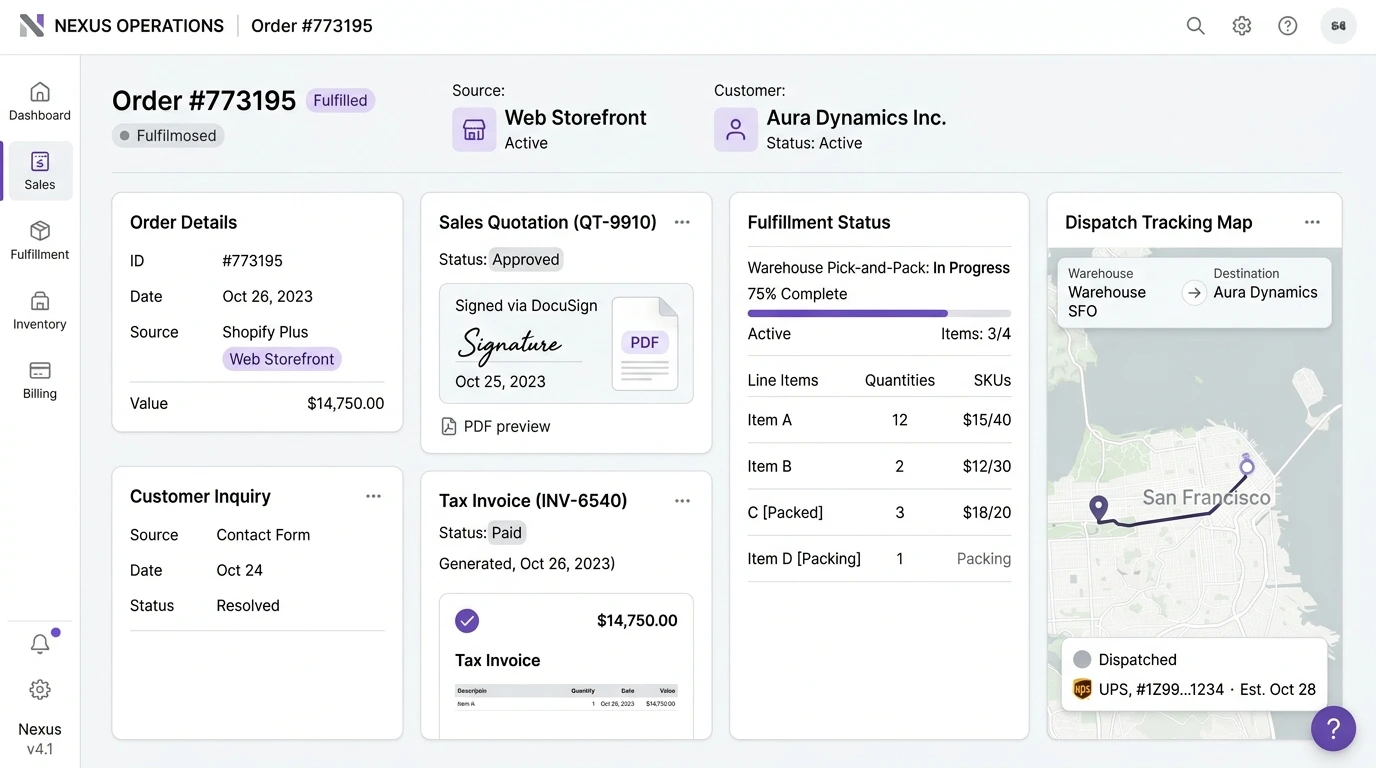Image resolution: width=1376 pixels, height=768 pixels.
Task: Click the invoice amount $14,750.00
Action: point(637,620)
